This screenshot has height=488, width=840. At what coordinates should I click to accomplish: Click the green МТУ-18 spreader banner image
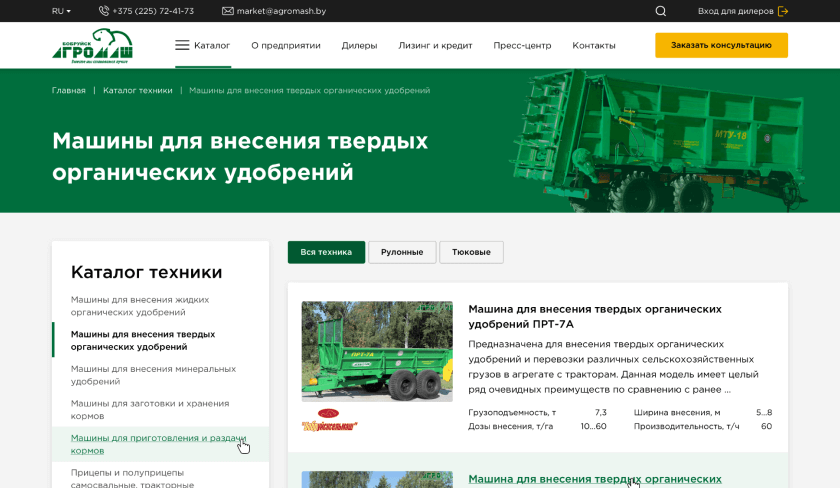pos(659,141)
